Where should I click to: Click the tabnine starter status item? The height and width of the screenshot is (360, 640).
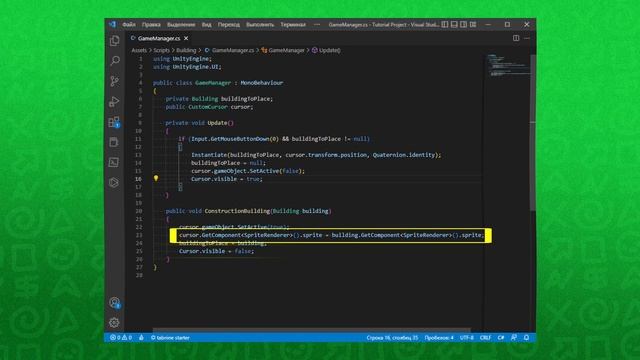point(170,338)
